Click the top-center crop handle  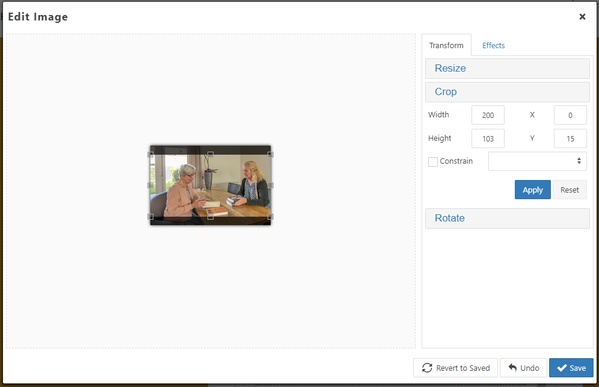210,154
